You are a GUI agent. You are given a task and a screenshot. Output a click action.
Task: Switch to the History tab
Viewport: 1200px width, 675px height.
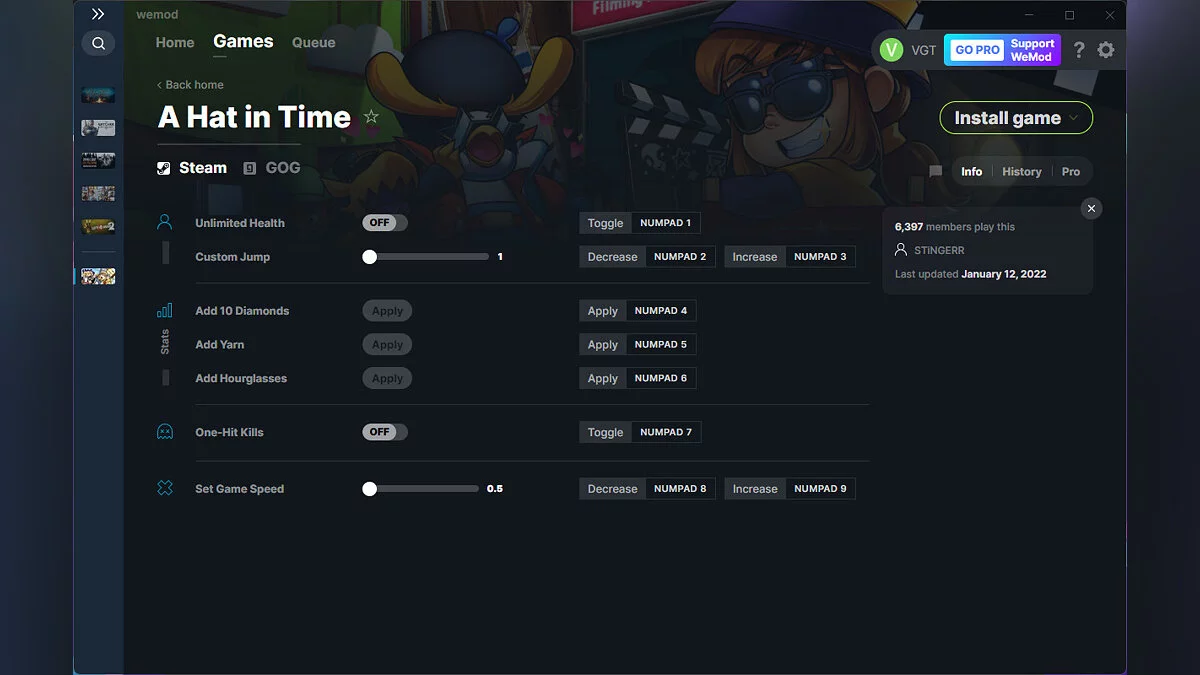coord(1021,171)
